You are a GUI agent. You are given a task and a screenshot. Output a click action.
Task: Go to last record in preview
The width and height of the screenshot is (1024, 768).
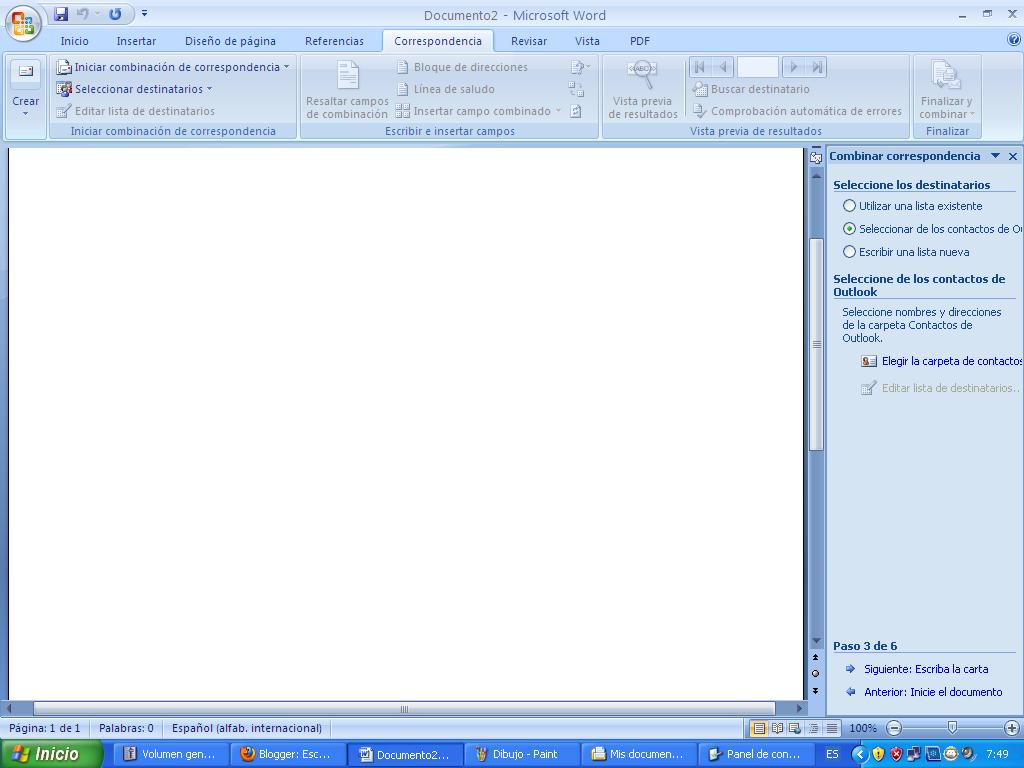[x=817, y=67]
